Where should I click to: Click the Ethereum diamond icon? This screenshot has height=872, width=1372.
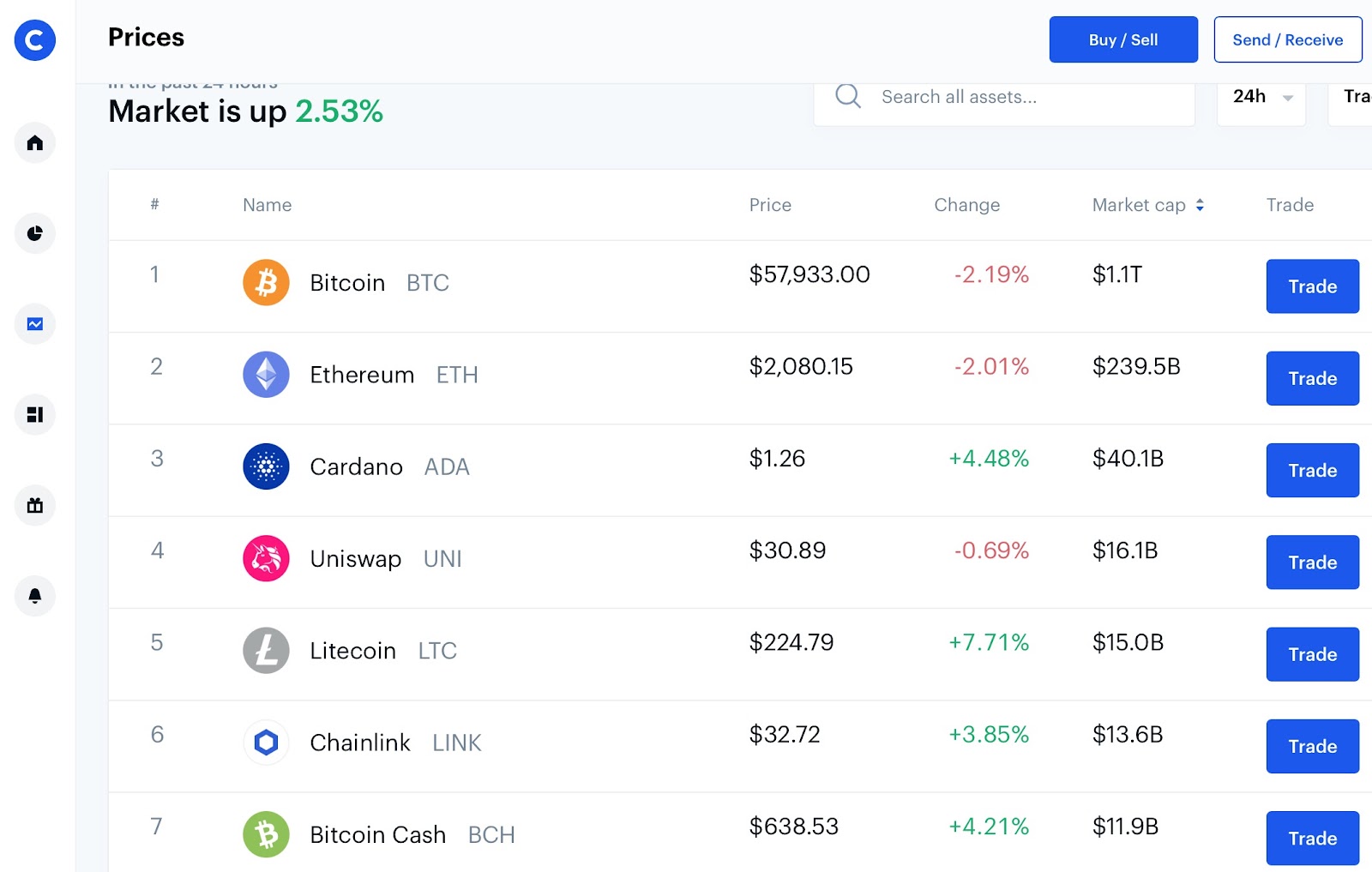266,375
